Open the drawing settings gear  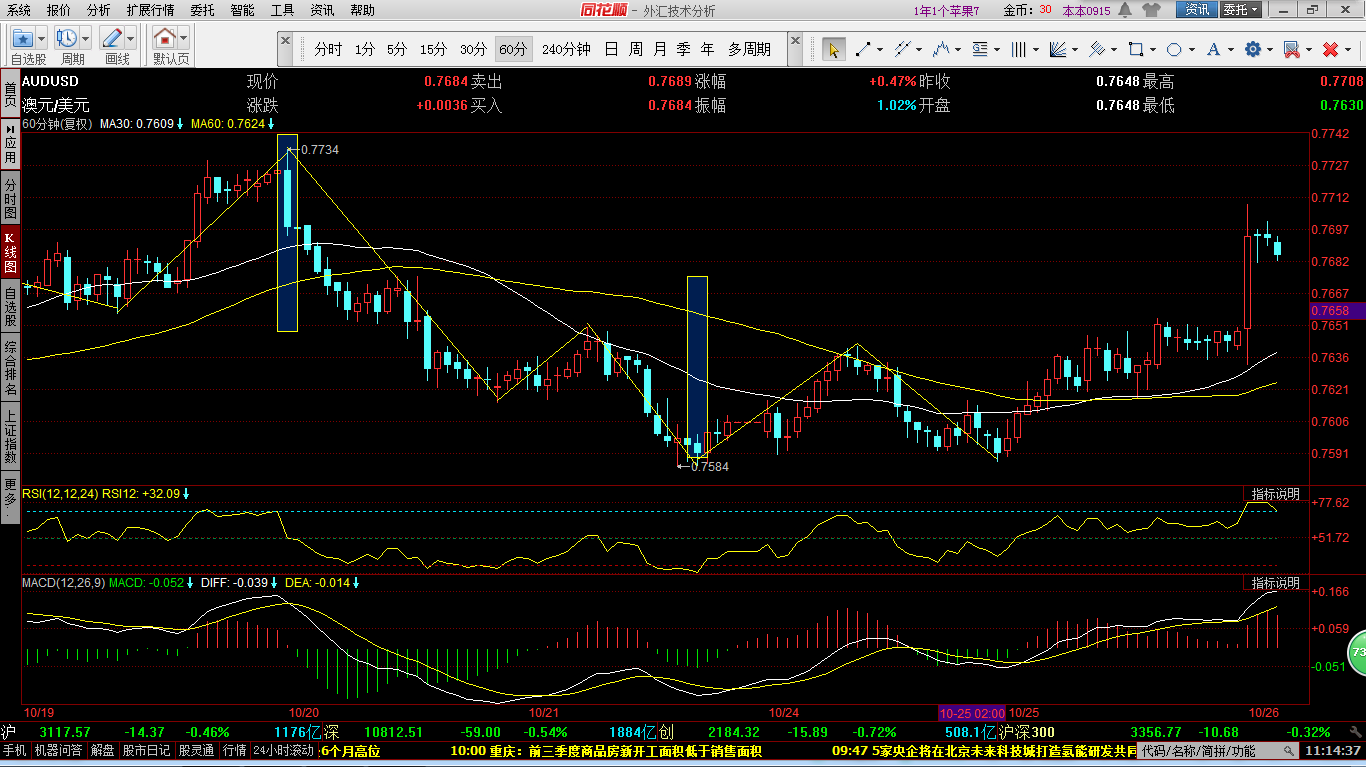(x=1253, y=49)
